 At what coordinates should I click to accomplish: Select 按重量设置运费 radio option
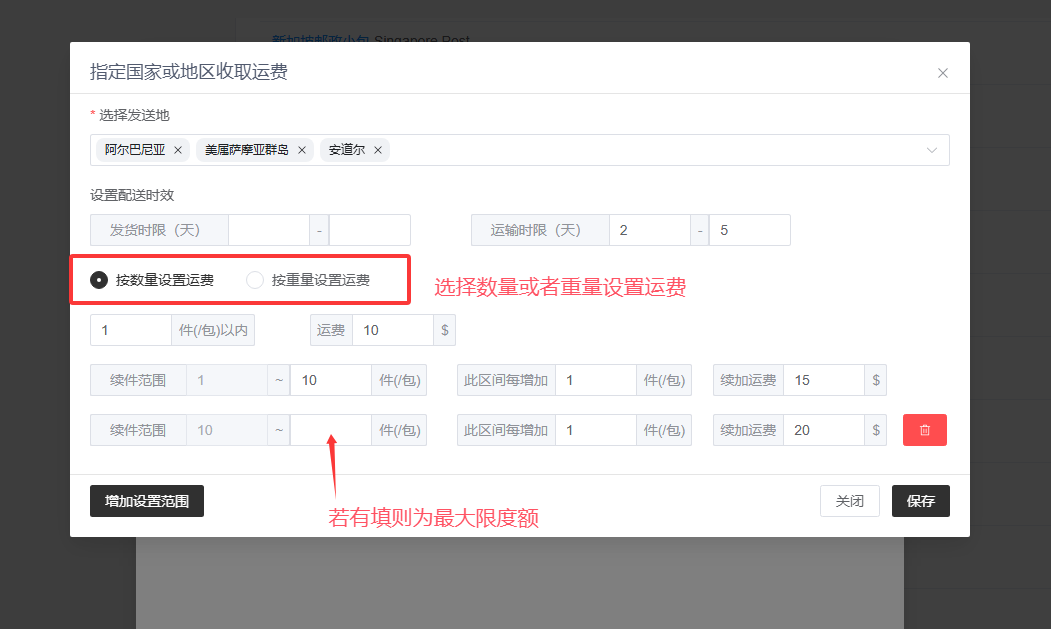(255, 280)
